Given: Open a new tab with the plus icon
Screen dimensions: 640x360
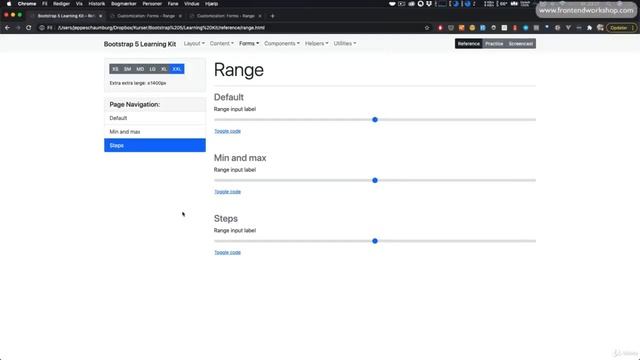Looking at the screenshot, I should (x=272, y=16).
